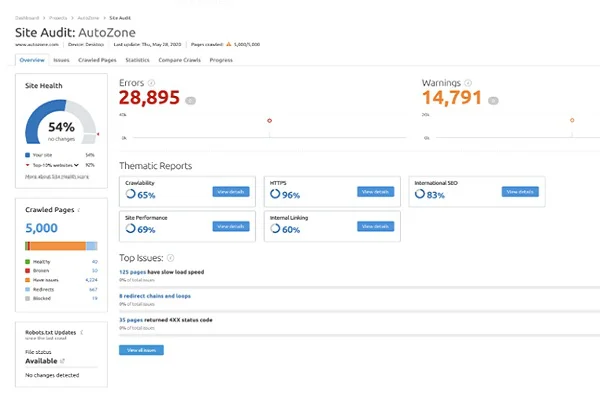Screen dimensions: 600x400
Task: Go to the Progress tab
Action: (x=221, y=60)
